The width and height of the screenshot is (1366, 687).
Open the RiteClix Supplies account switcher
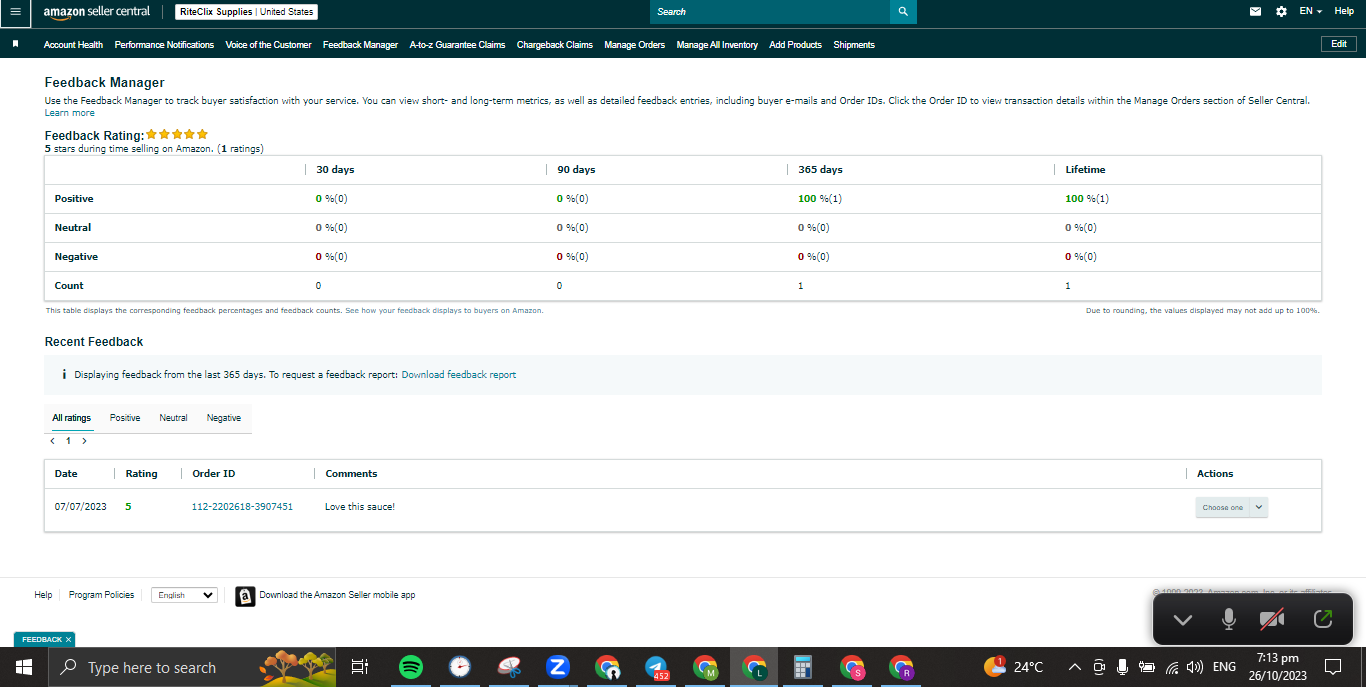point(247,12)
